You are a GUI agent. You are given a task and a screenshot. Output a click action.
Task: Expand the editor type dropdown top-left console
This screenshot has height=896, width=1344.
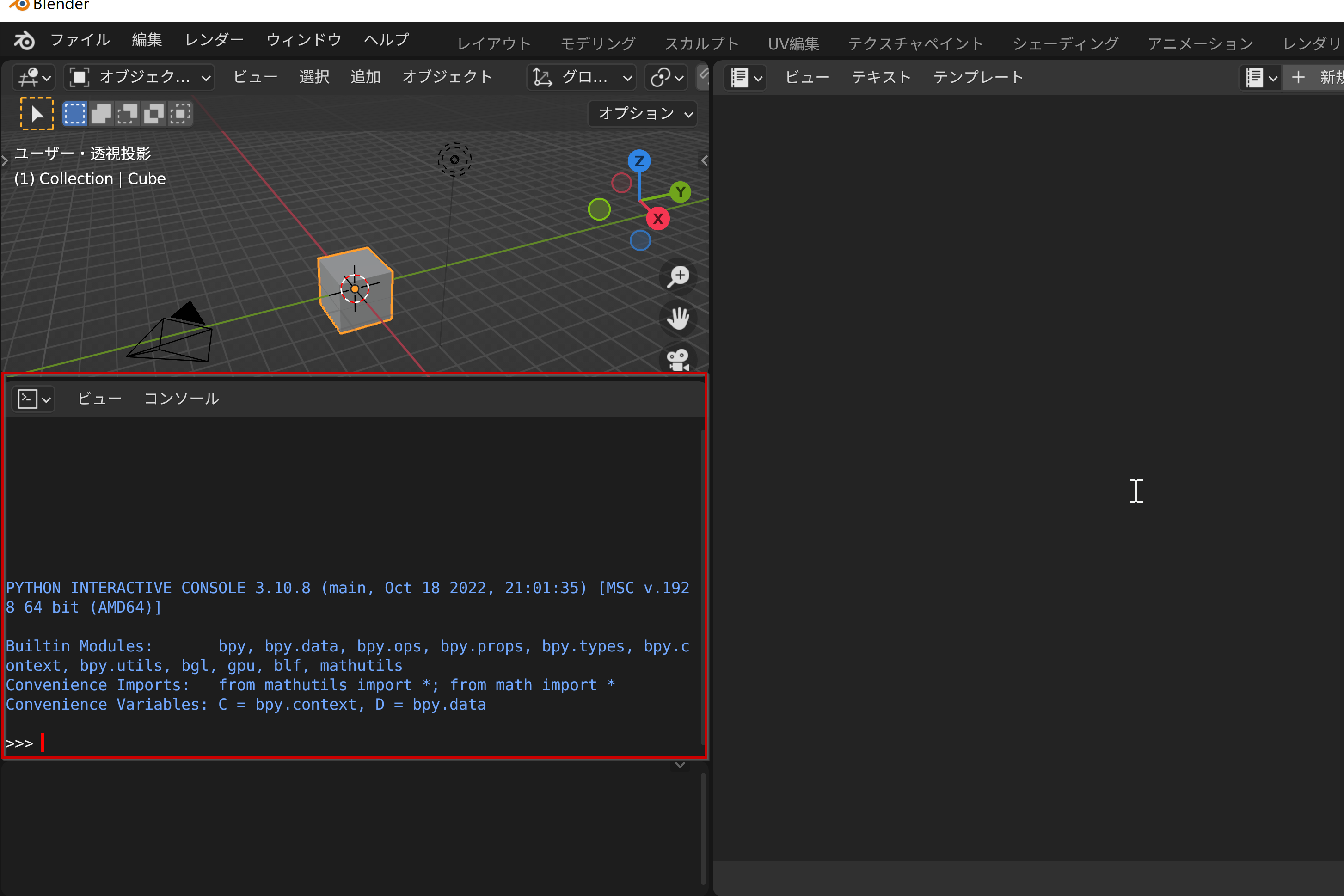[x=31, y=399]
